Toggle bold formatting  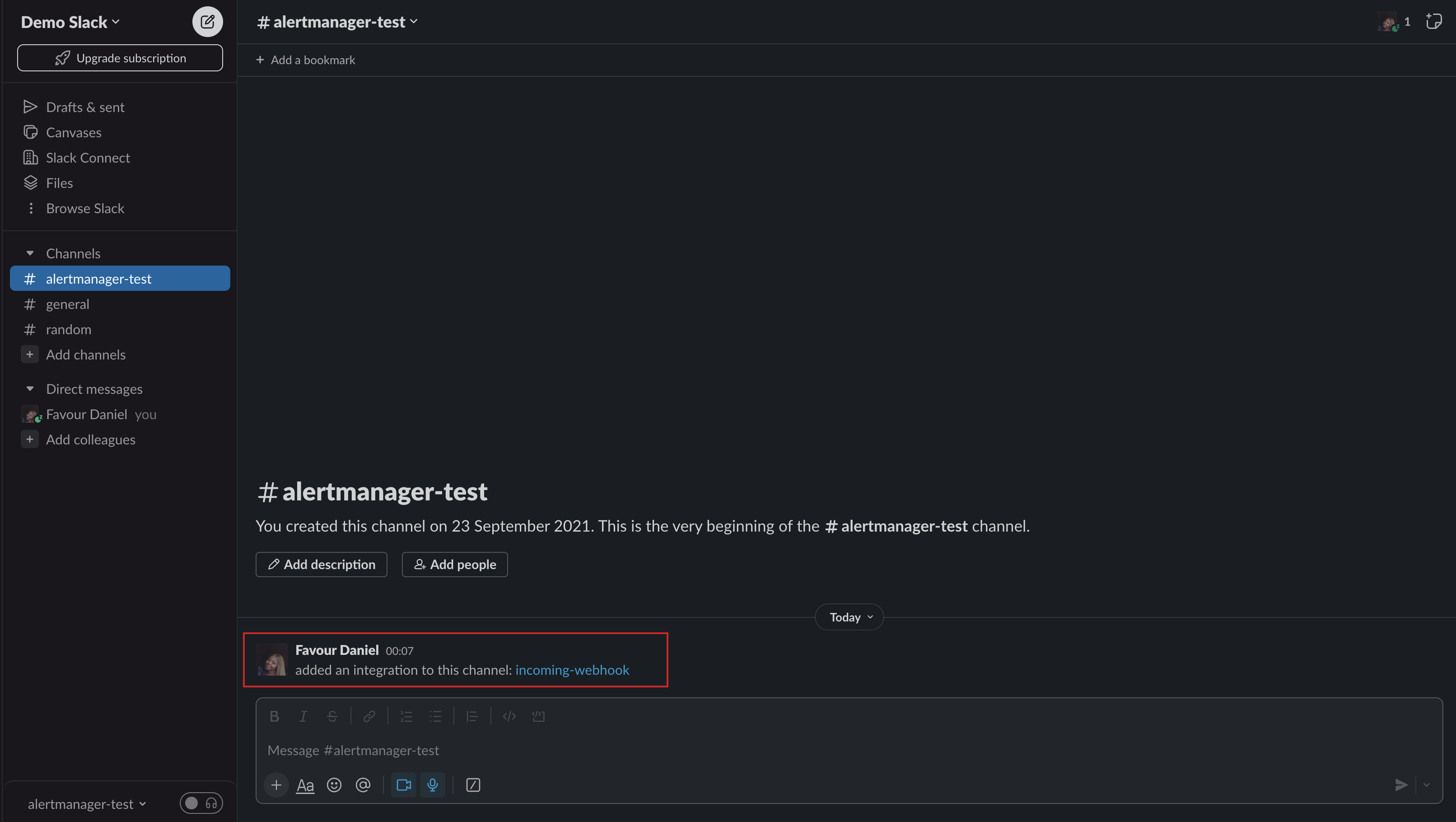point(274,716)
